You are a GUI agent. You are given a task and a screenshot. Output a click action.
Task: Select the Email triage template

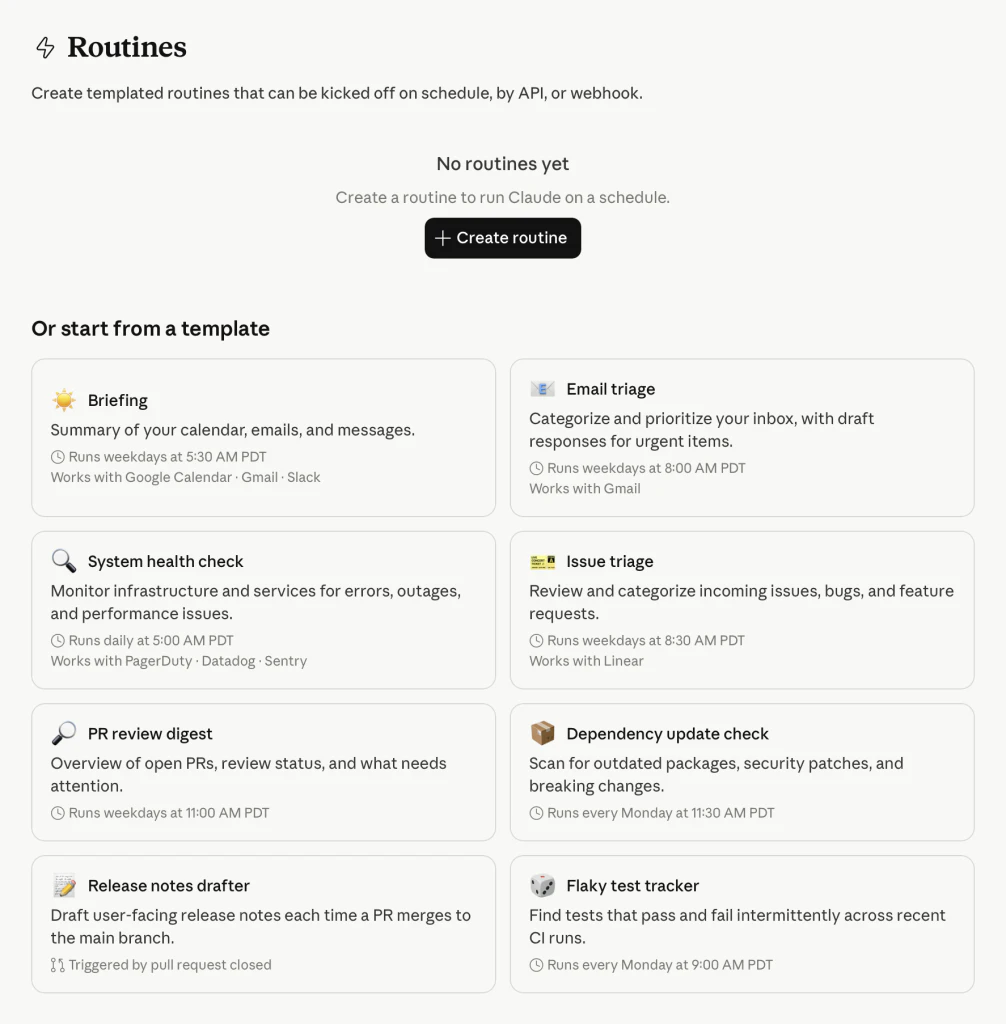742,437
